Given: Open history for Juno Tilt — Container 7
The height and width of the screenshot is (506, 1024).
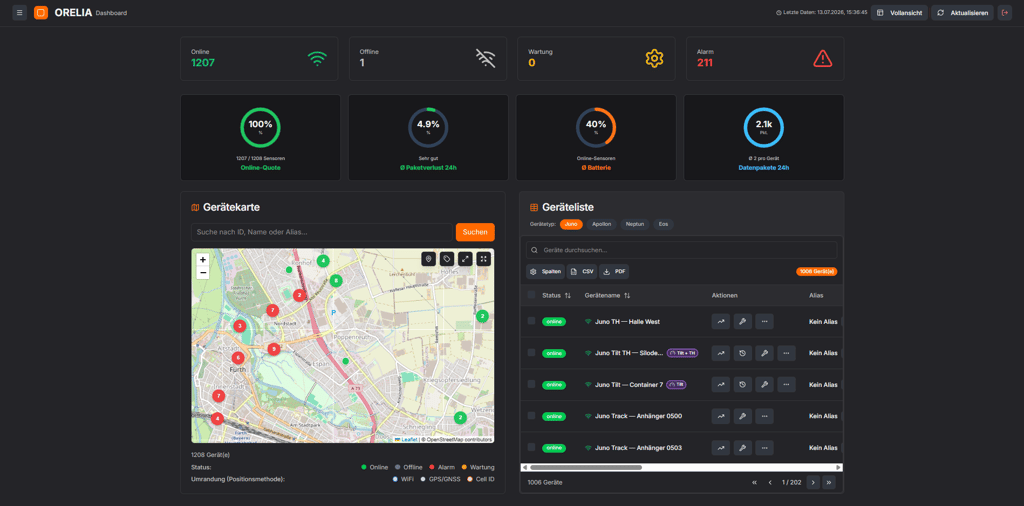Looking at the screenshot, I should (743, 385).
